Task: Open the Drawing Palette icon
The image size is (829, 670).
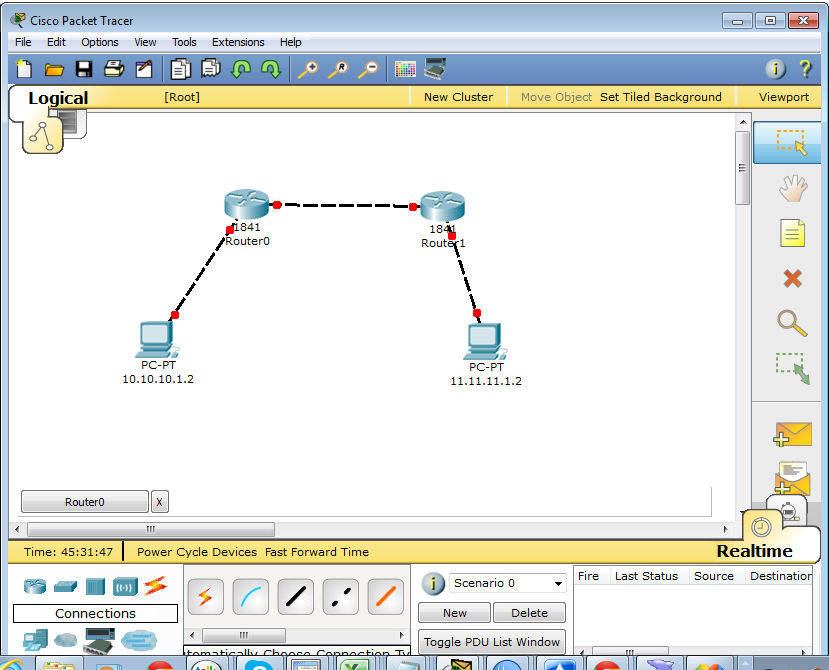Action: tap(405, 69)
